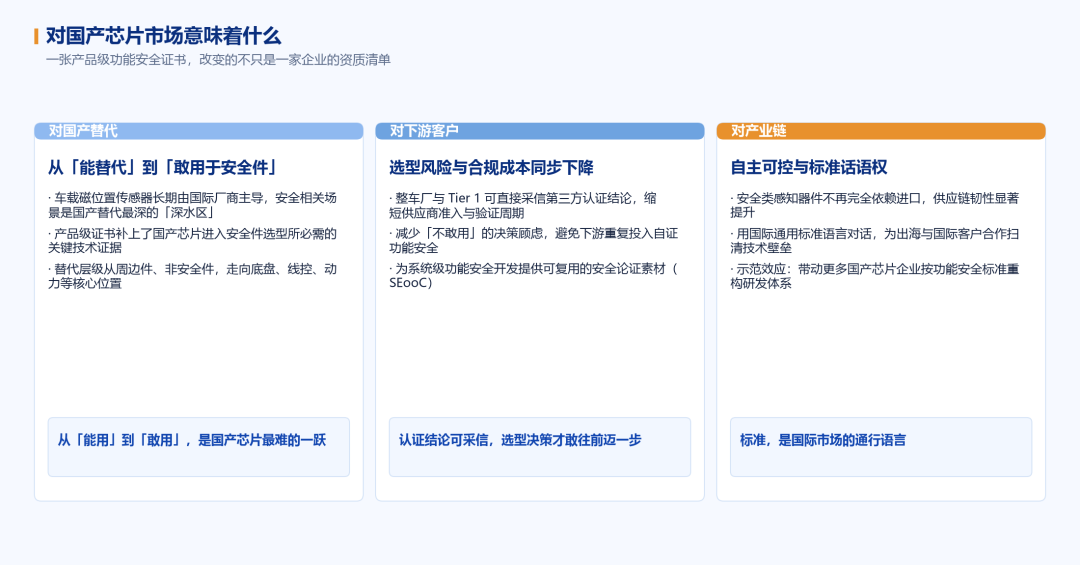
Task: Select the 对下游客户 card header
Action: 539,131
